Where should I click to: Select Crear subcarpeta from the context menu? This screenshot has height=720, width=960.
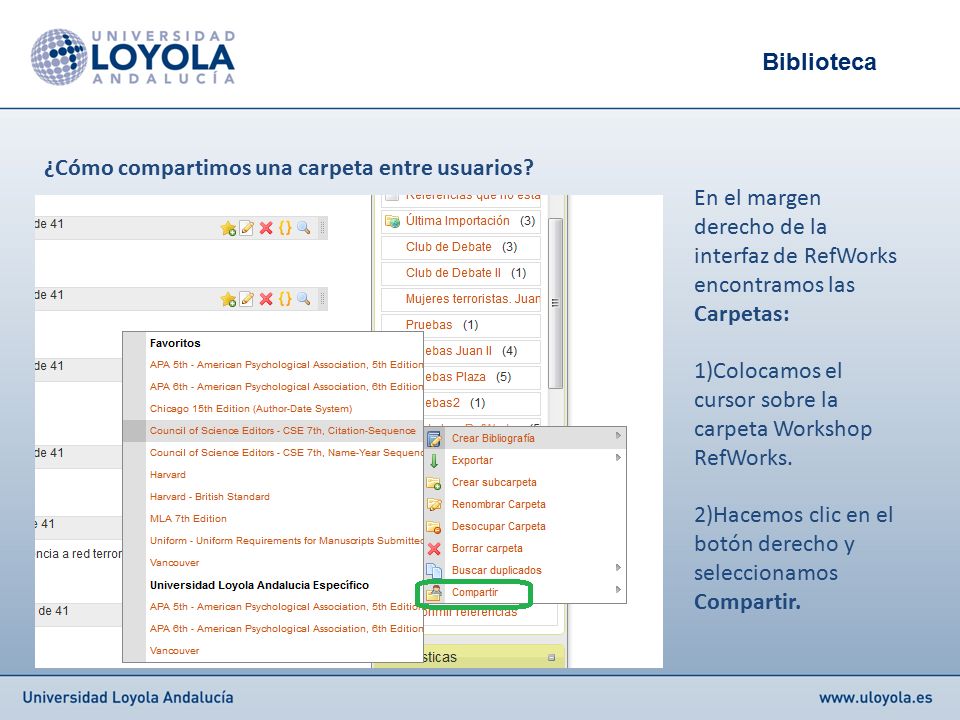[x=525, y=482]
